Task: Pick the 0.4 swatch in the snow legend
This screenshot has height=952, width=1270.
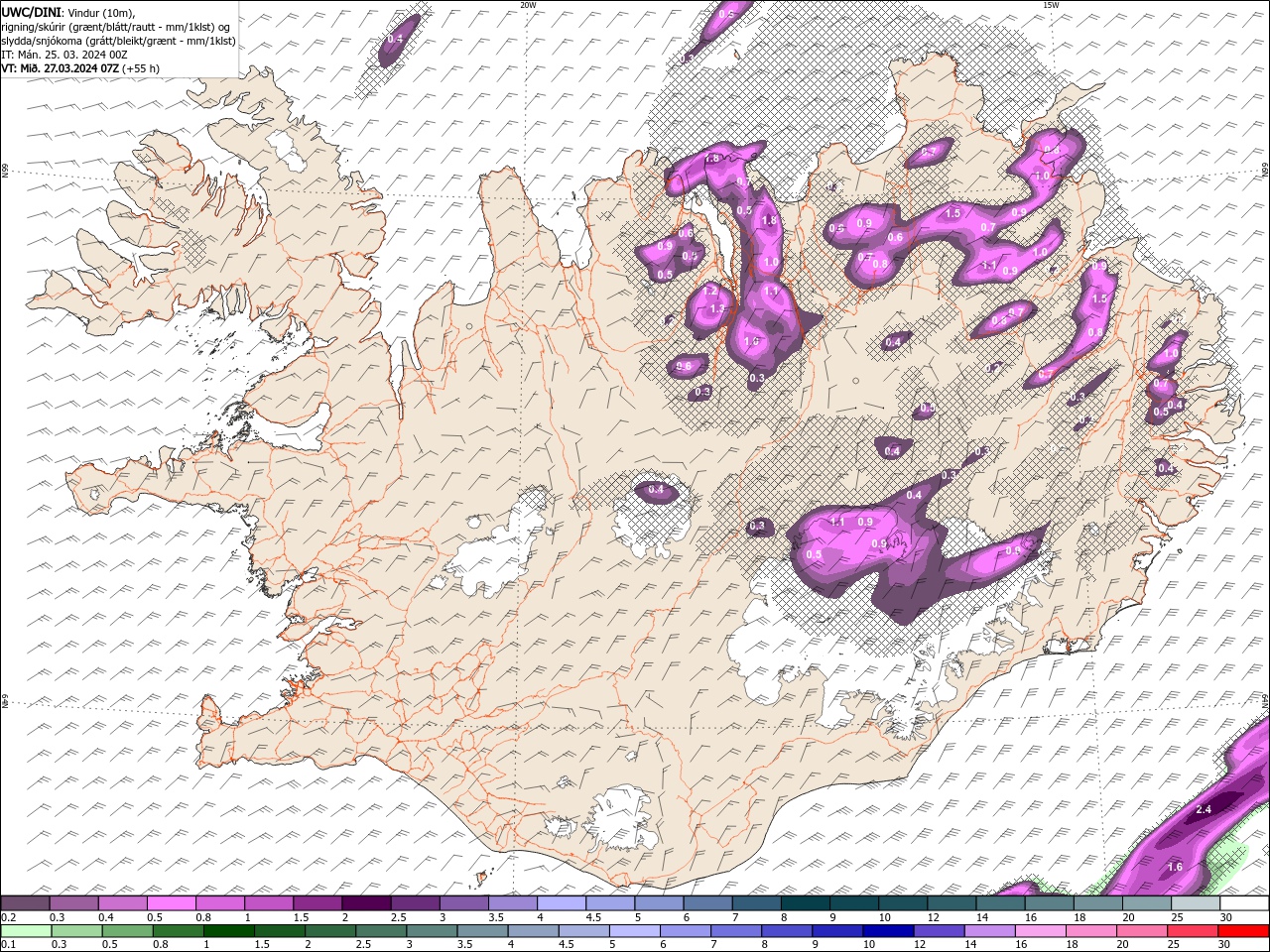Action: click(x=122, y=903)
